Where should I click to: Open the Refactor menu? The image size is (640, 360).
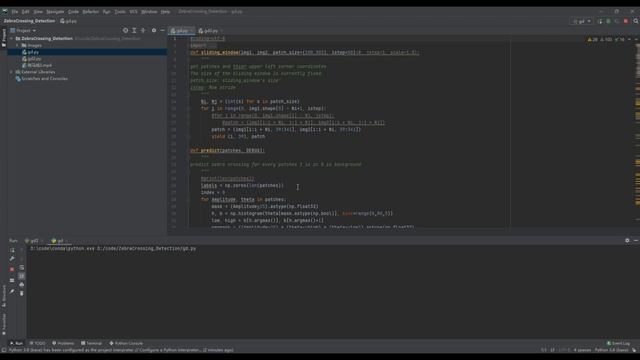click(x=91, y=12)
